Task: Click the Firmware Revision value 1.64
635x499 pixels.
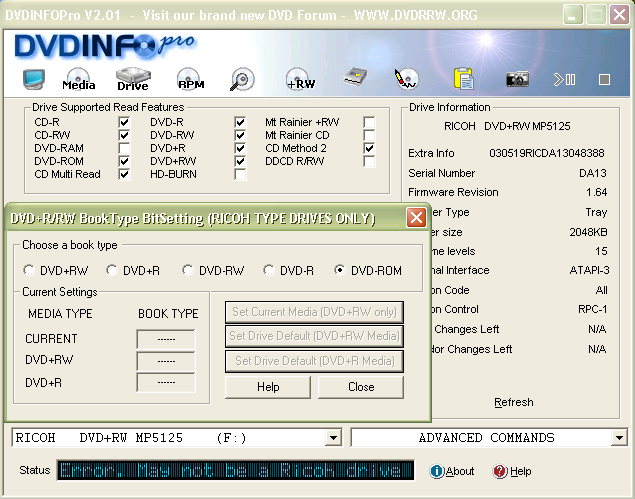Action: click(x=597, y=192)
